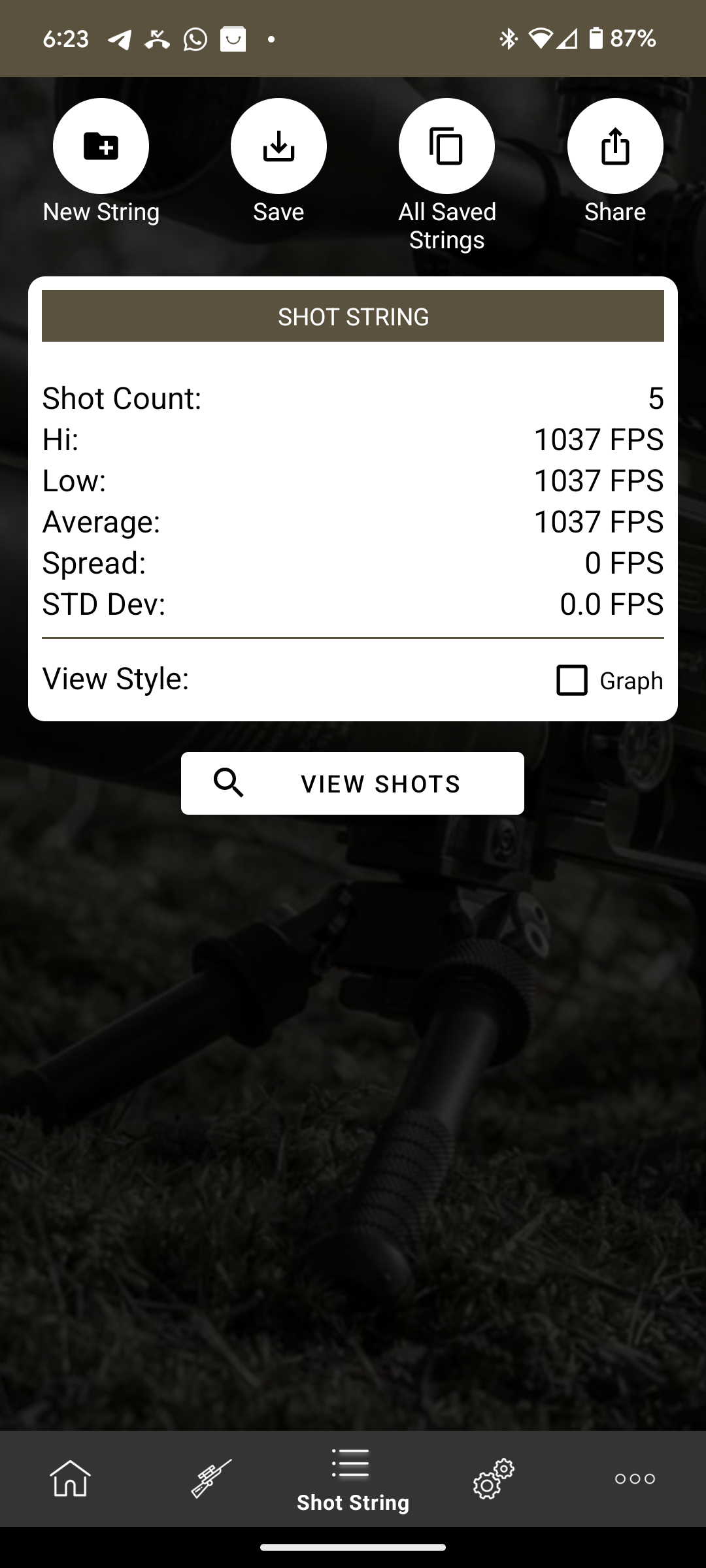Viewport: 706px width, 1568px height.
Task: Tap the New String label
Action: [x=101, y=212]
